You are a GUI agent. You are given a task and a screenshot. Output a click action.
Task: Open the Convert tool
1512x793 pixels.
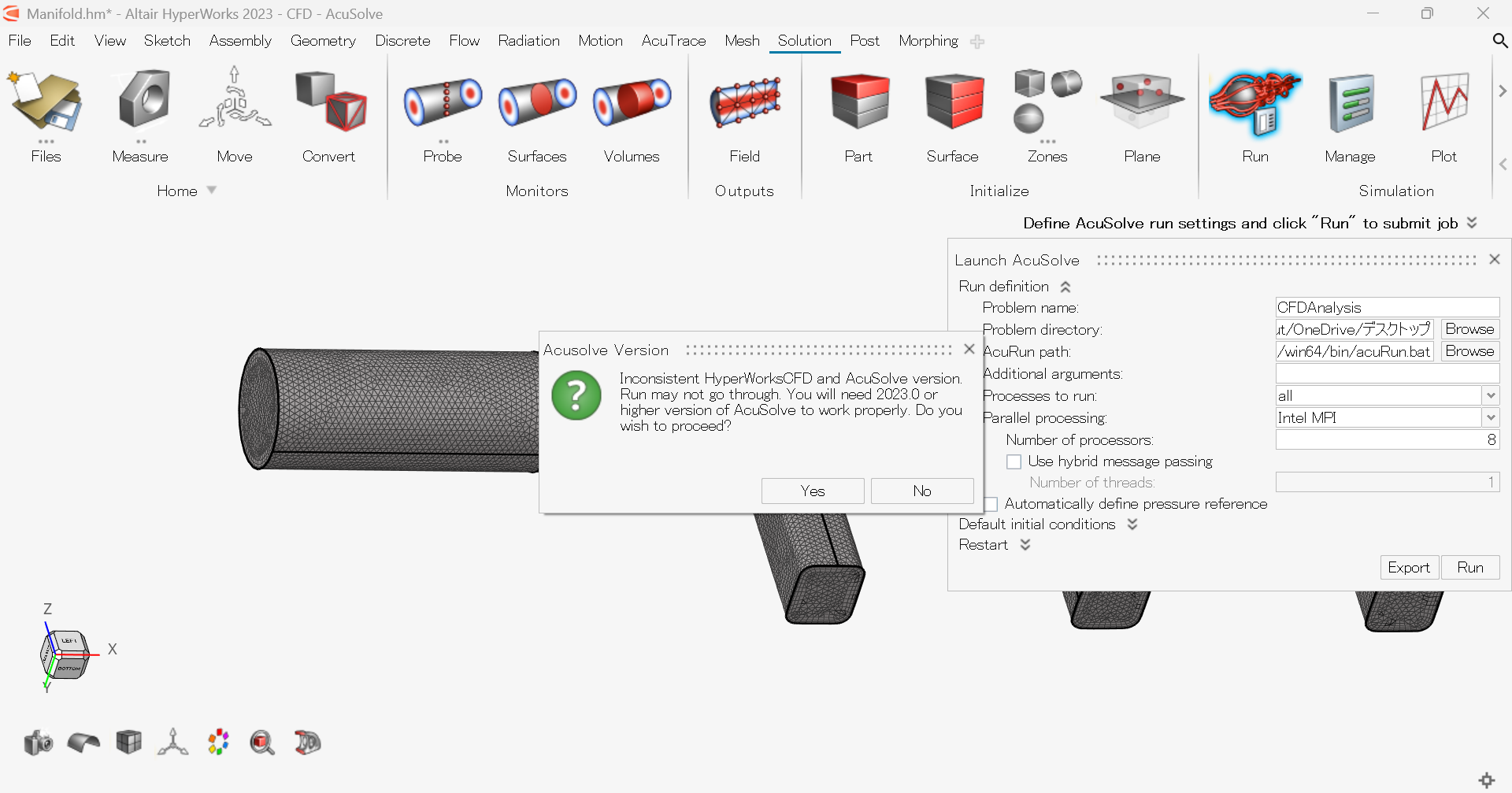(x=330, y=101)
